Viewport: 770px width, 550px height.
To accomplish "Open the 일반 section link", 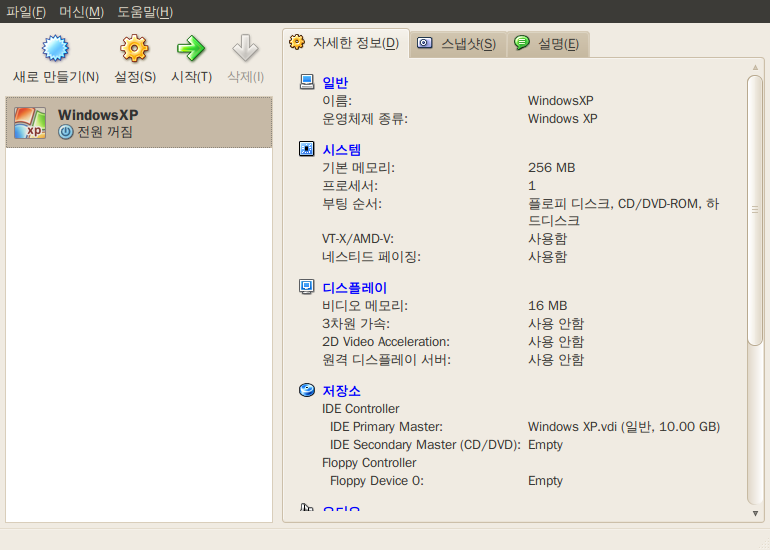I will tap(335, 82).
